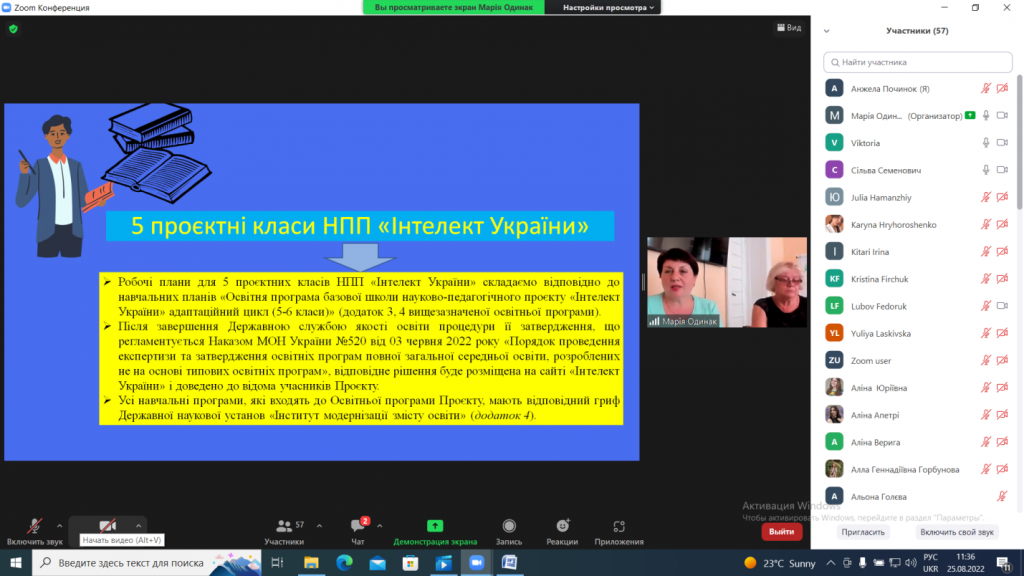
Task: Show hidden system tray icons
Action: click(x=831, y=563)
